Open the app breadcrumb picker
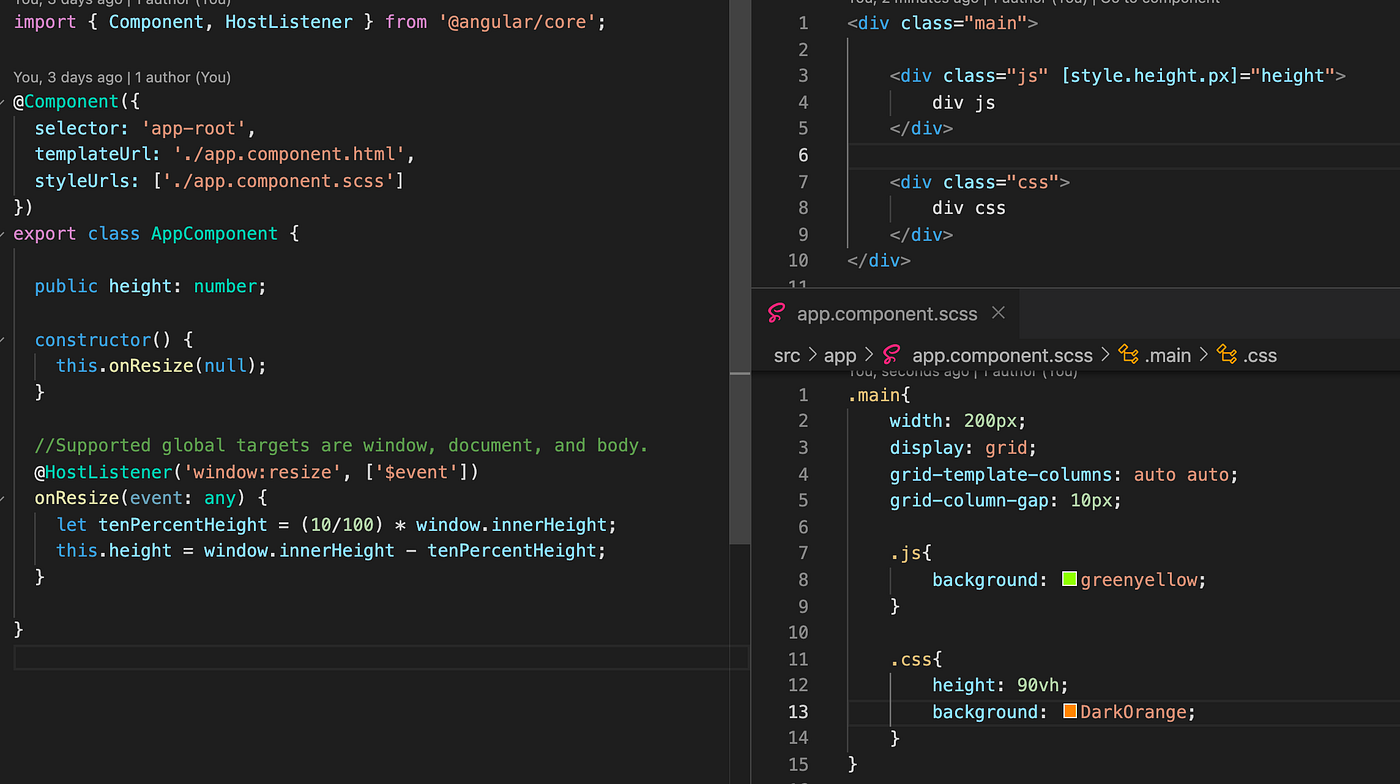1400x784 pixels. pos(840,354)
